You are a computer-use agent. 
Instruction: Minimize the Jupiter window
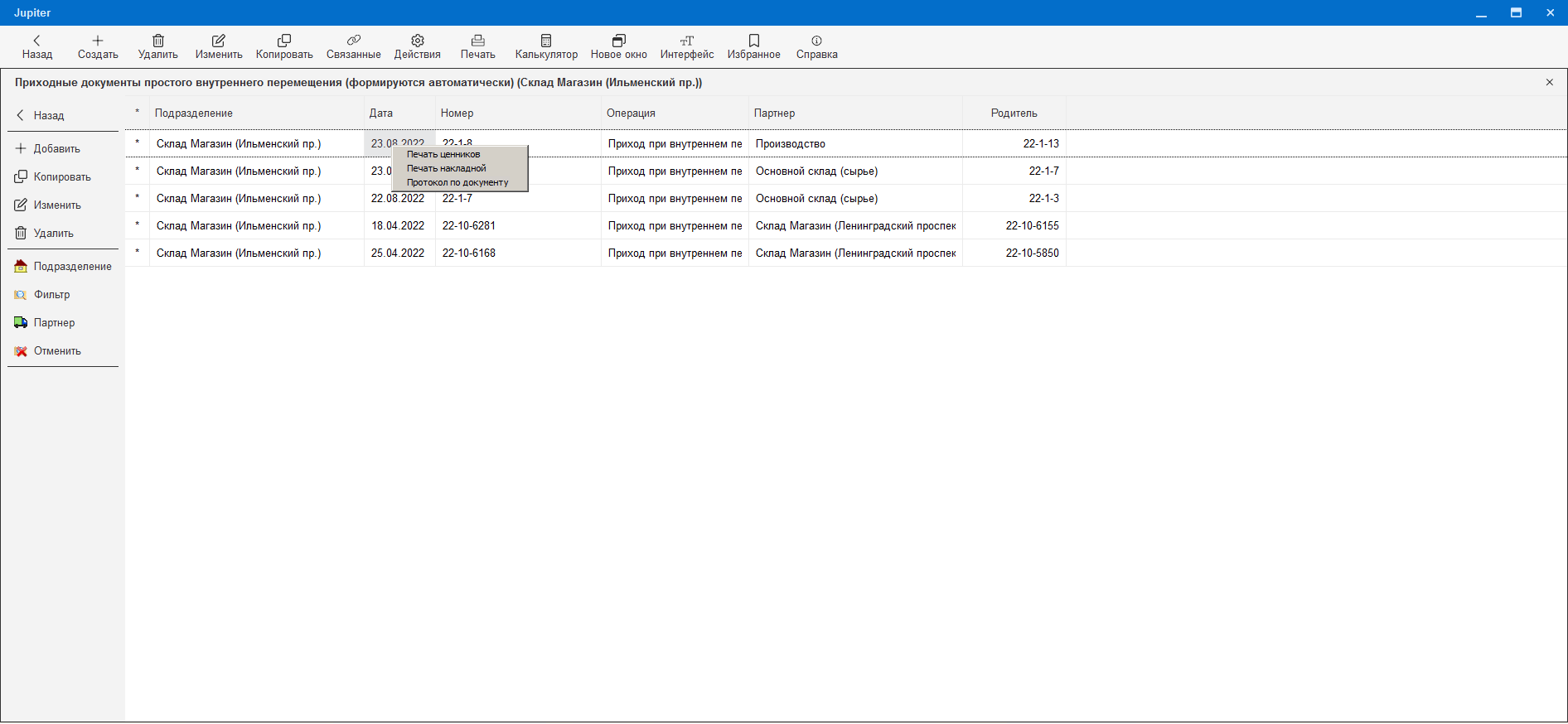[x=1481, y=13]
